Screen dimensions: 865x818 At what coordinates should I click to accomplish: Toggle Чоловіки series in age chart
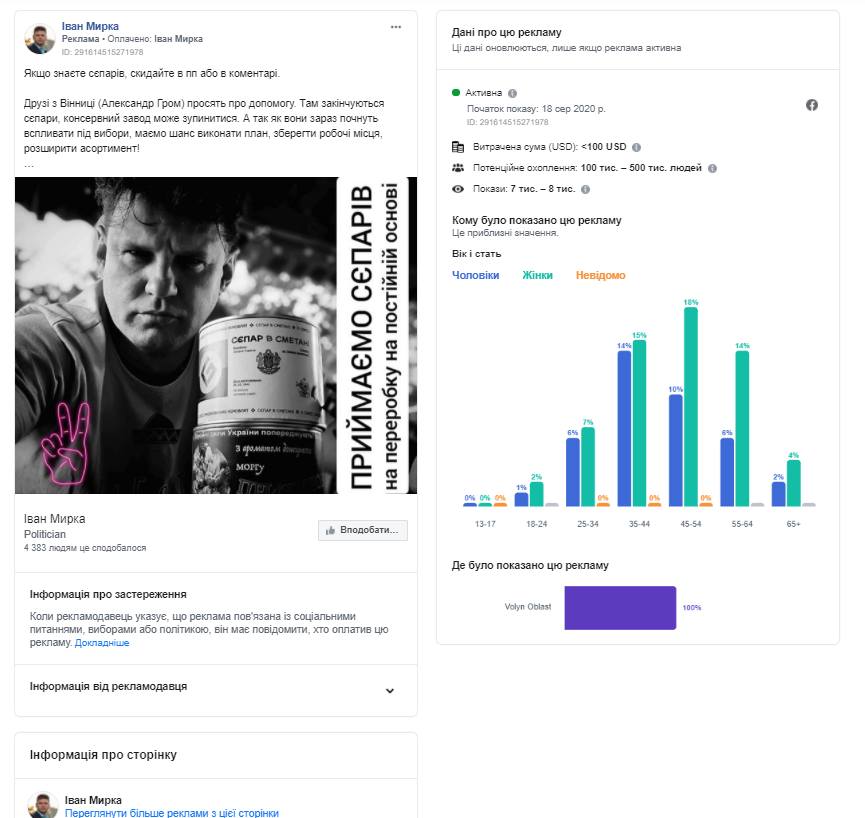point(475,275)
